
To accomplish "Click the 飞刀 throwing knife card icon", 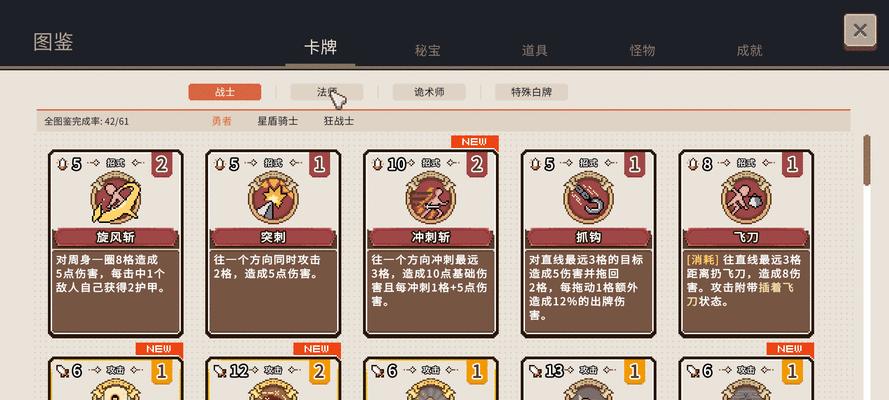I will click(x=746, y=198).
